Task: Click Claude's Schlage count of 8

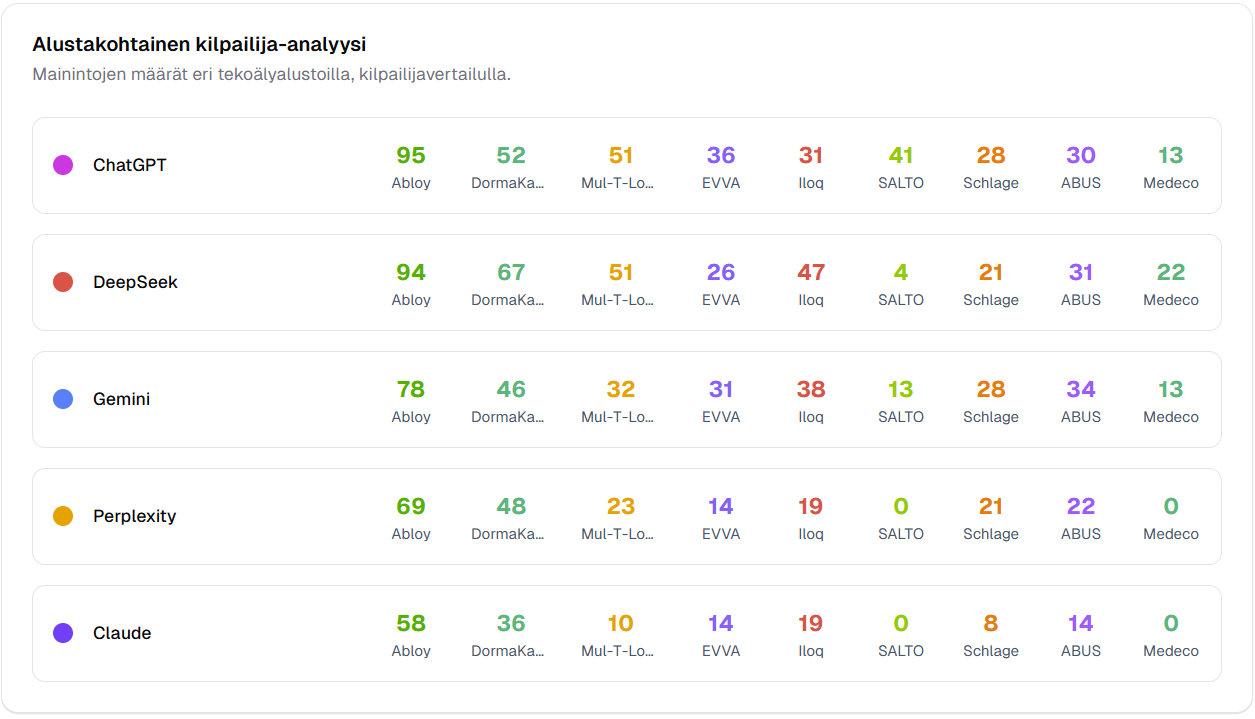Action: (991, 623)
